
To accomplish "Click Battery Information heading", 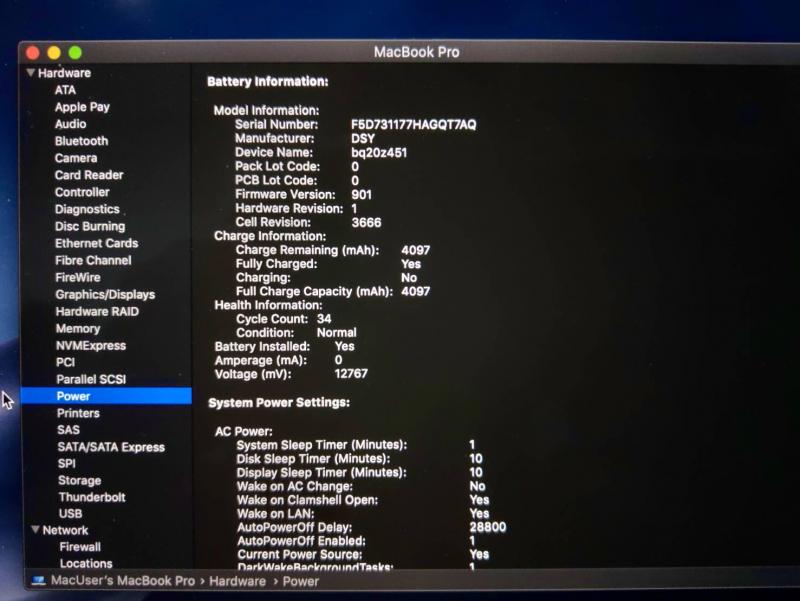I will (x=267, y=82).
